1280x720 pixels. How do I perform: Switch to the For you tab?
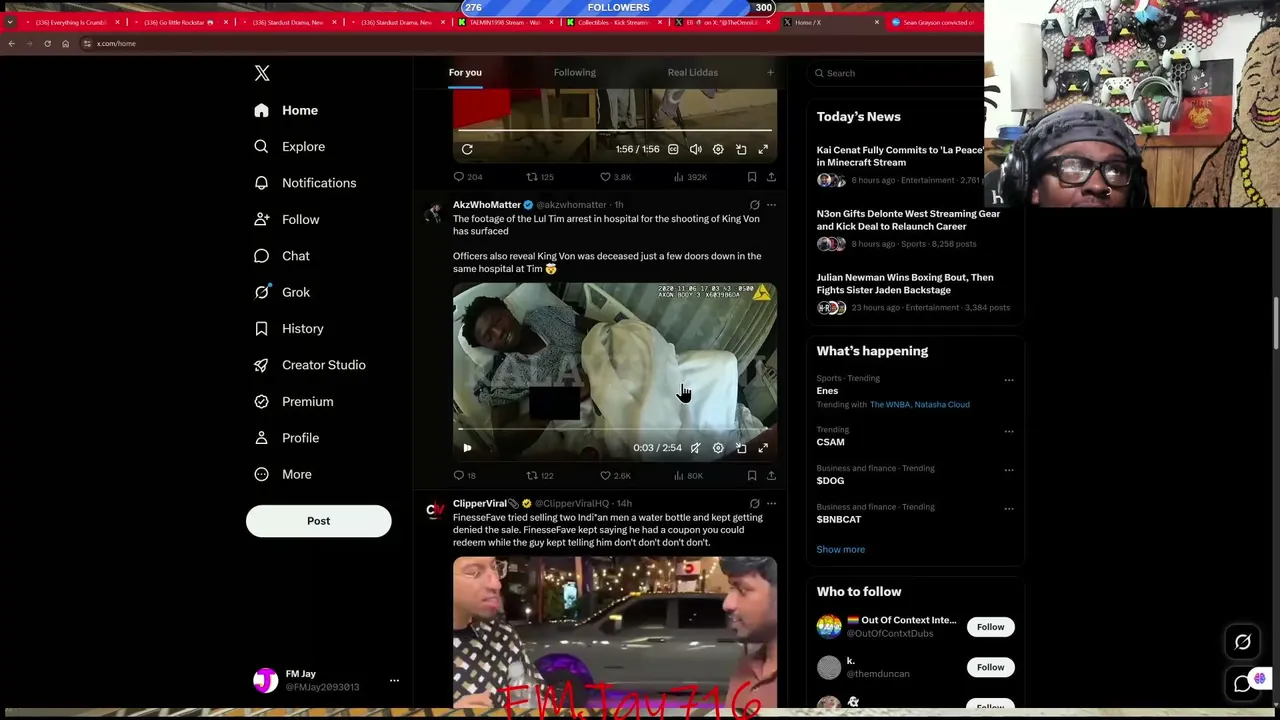click(x=465, y=72)
